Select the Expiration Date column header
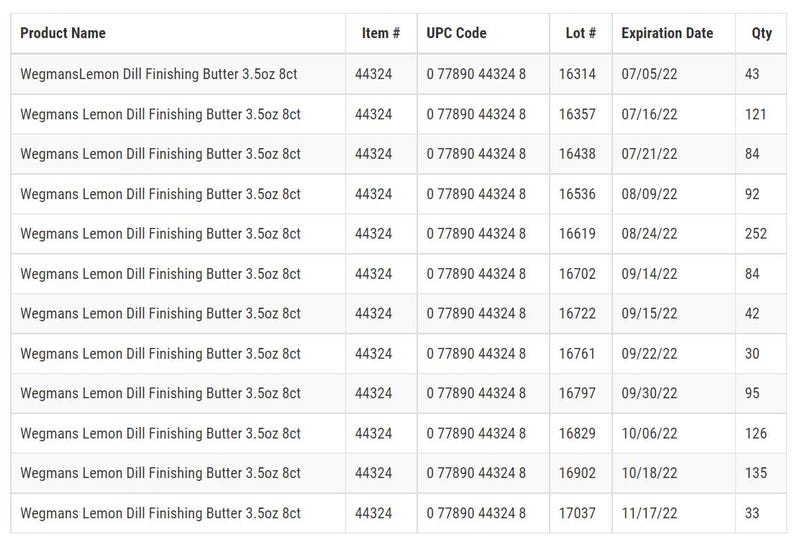Screen dimensions: 800x542 pyautogui.click(x=667, y=33)
